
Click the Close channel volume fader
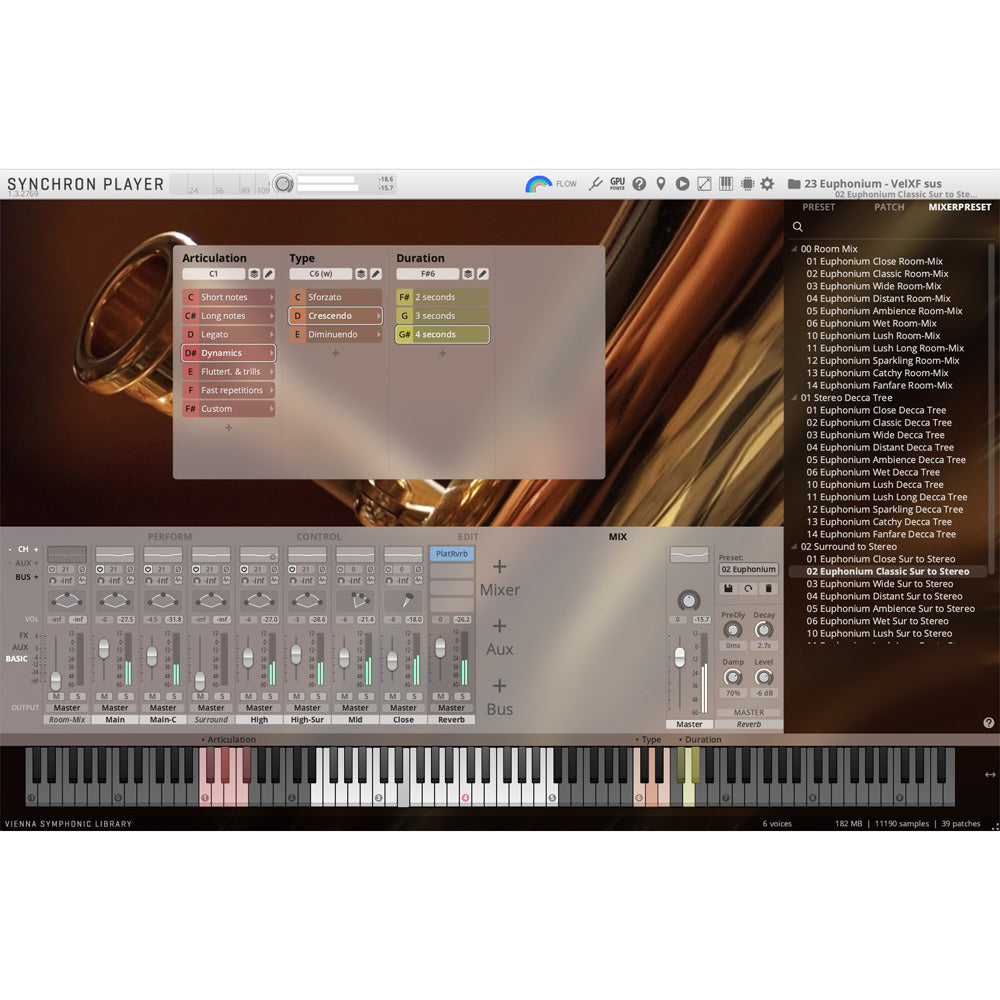(392, 661)
